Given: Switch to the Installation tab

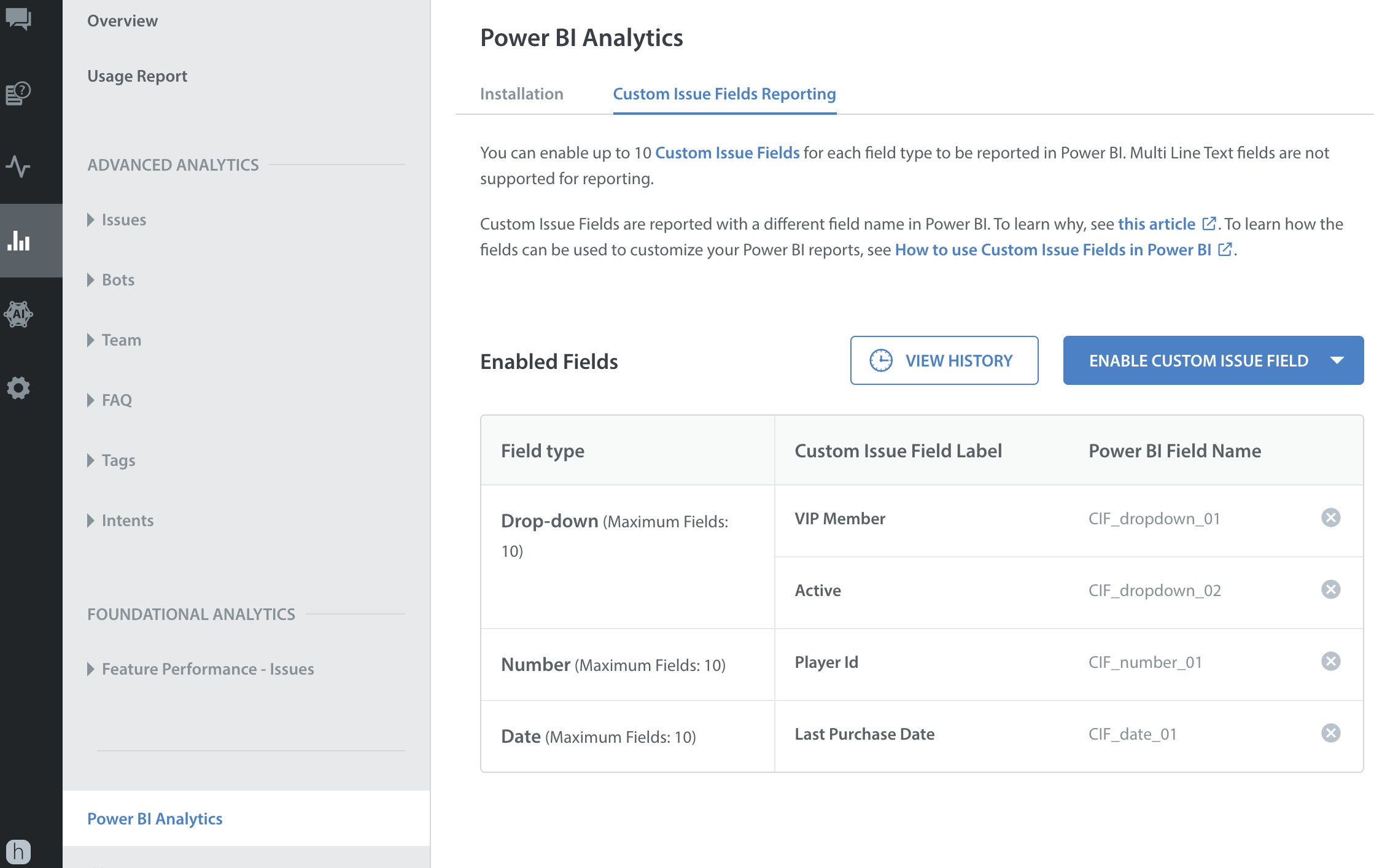Looking at the screenshot, I should click(x=522, y=94).
